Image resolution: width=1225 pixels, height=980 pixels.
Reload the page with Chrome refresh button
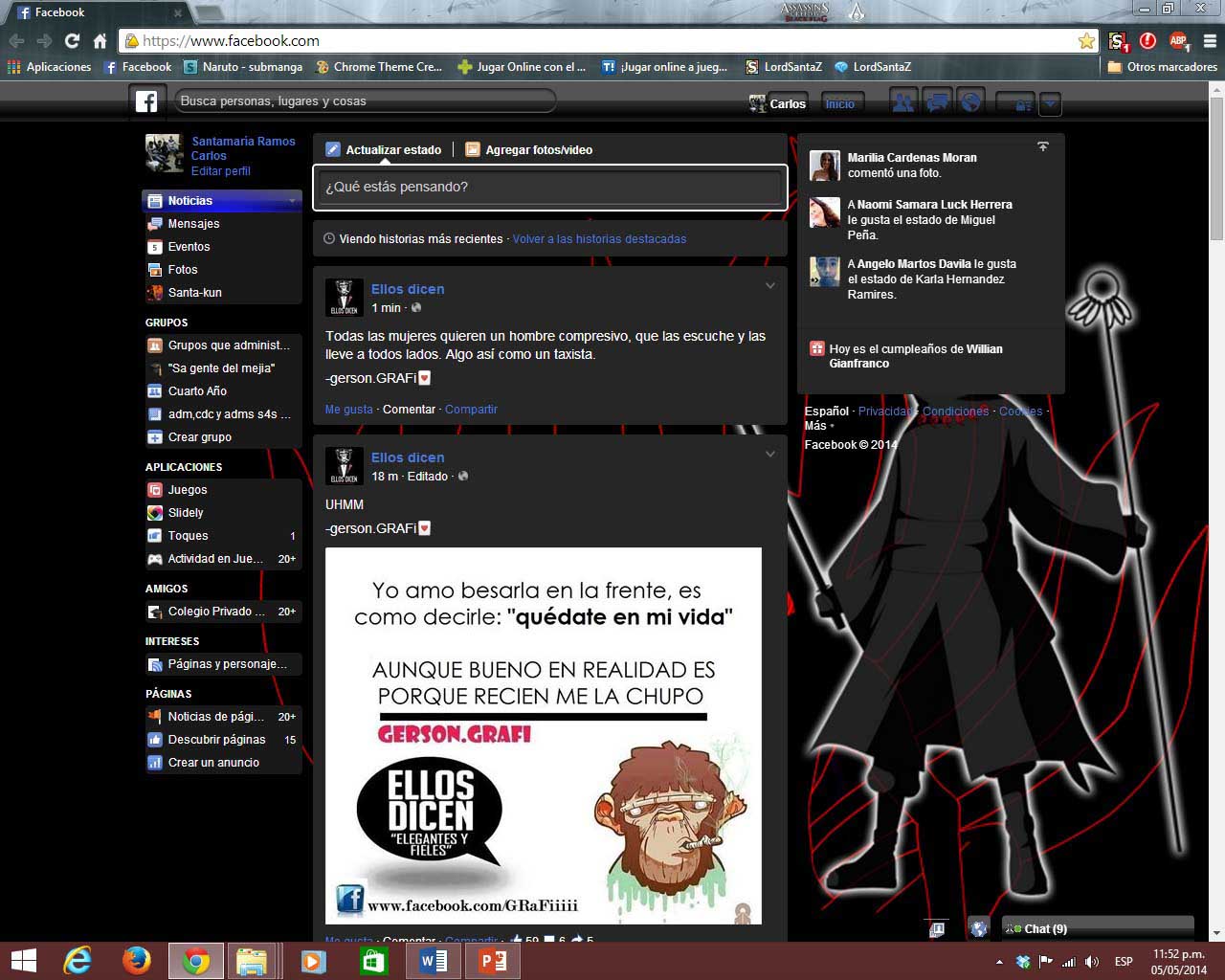pyautogui.click(x=72, y=41)
